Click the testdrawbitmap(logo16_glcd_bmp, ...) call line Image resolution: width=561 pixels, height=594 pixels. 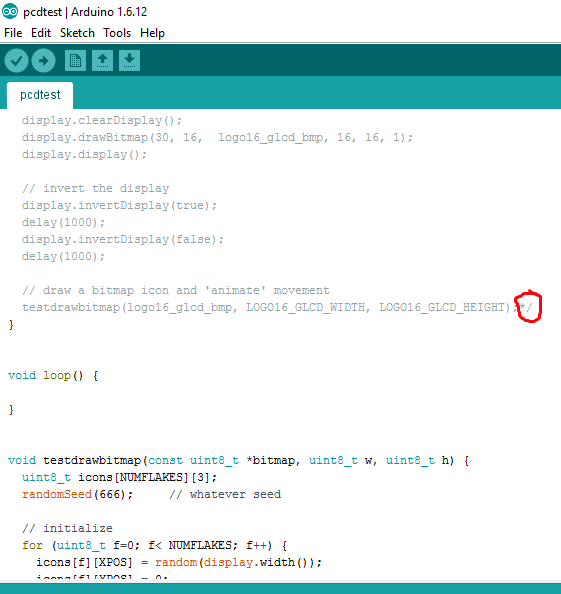click(x=270, y=307)
